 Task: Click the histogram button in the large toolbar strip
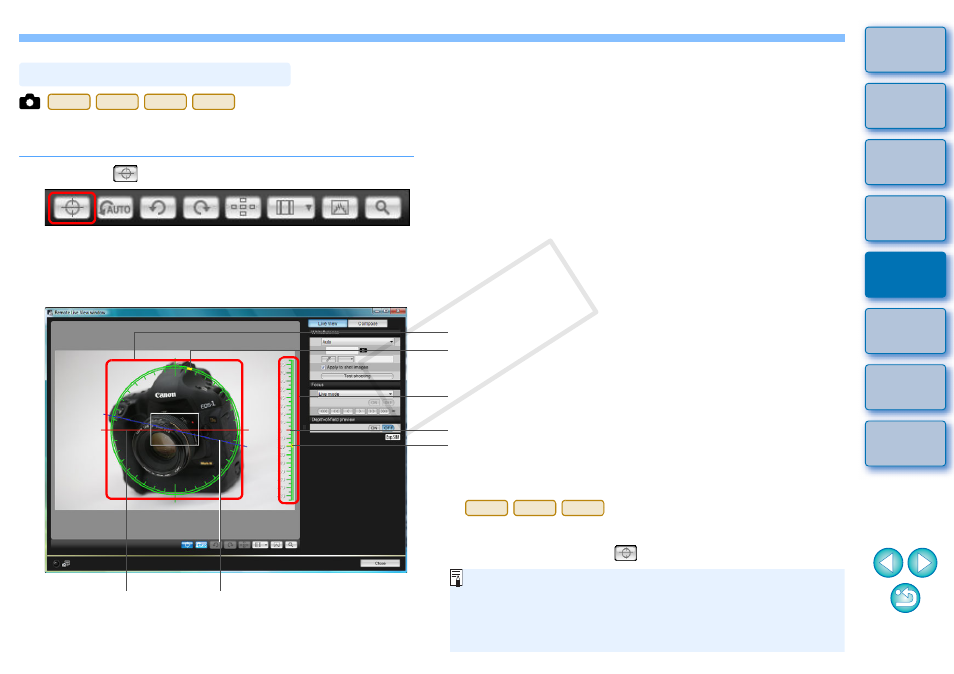[339, 208]
